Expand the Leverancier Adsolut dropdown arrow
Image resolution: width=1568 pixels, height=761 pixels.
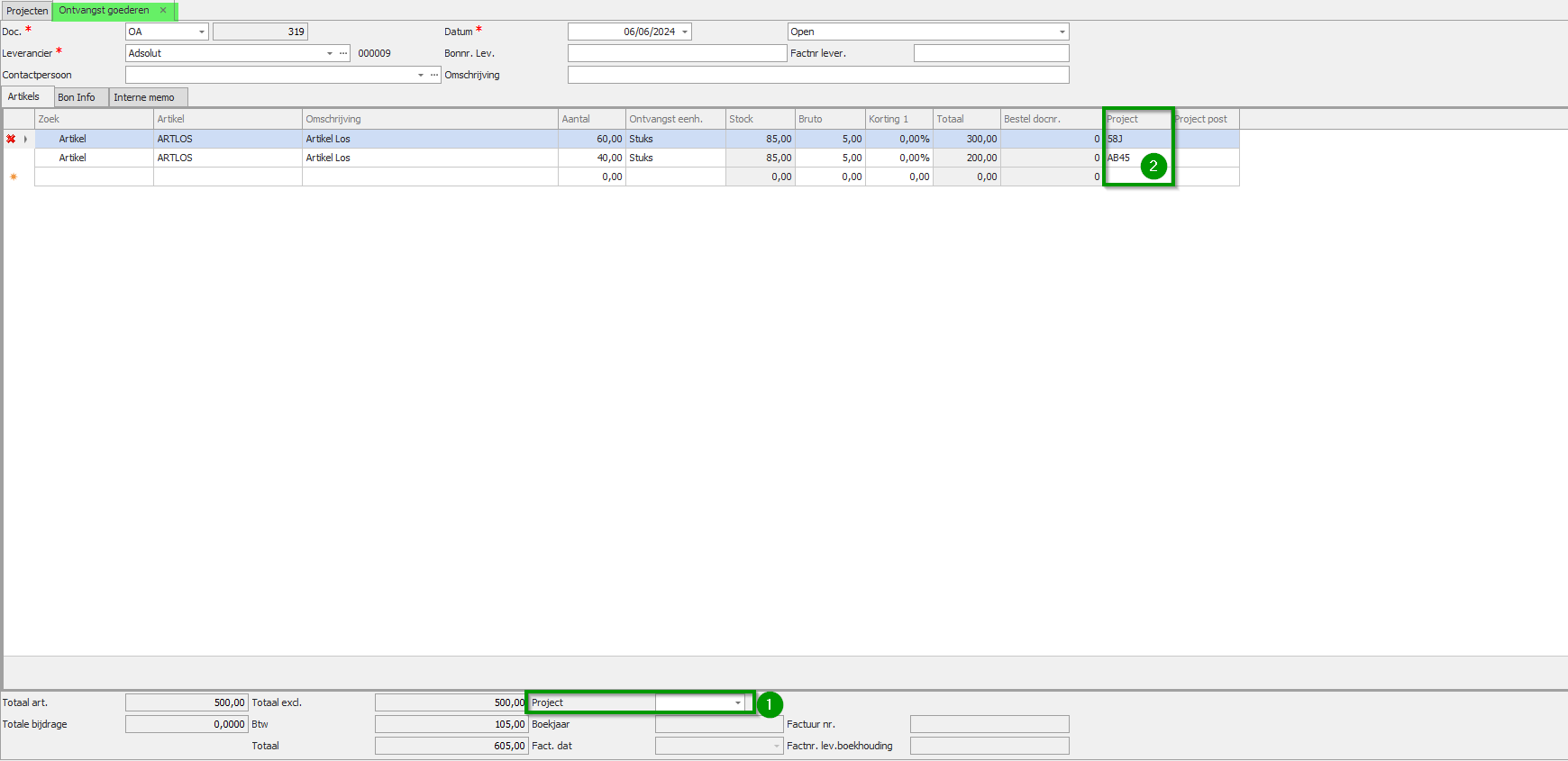330,53
